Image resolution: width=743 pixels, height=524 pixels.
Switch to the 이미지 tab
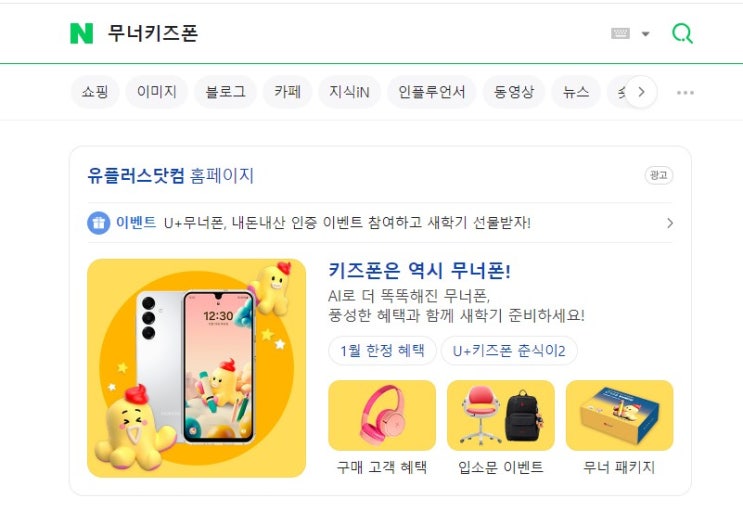click(157, 92)
